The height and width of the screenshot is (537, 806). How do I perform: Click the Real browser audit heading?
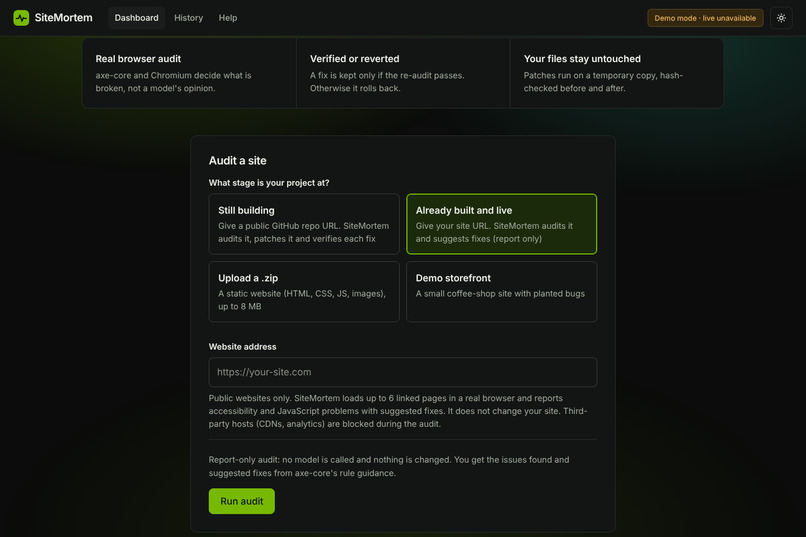pyautogui.click(x=138, y=59)
